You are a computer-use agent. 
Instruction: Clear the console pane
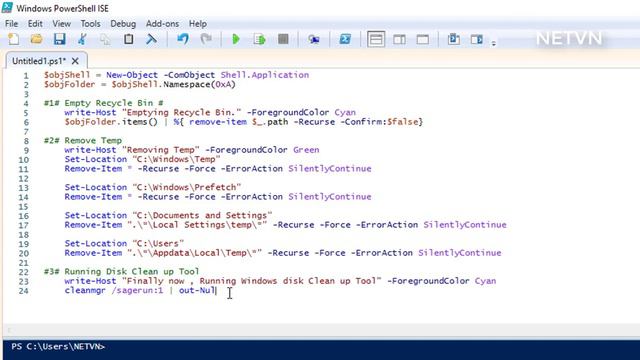151,39
